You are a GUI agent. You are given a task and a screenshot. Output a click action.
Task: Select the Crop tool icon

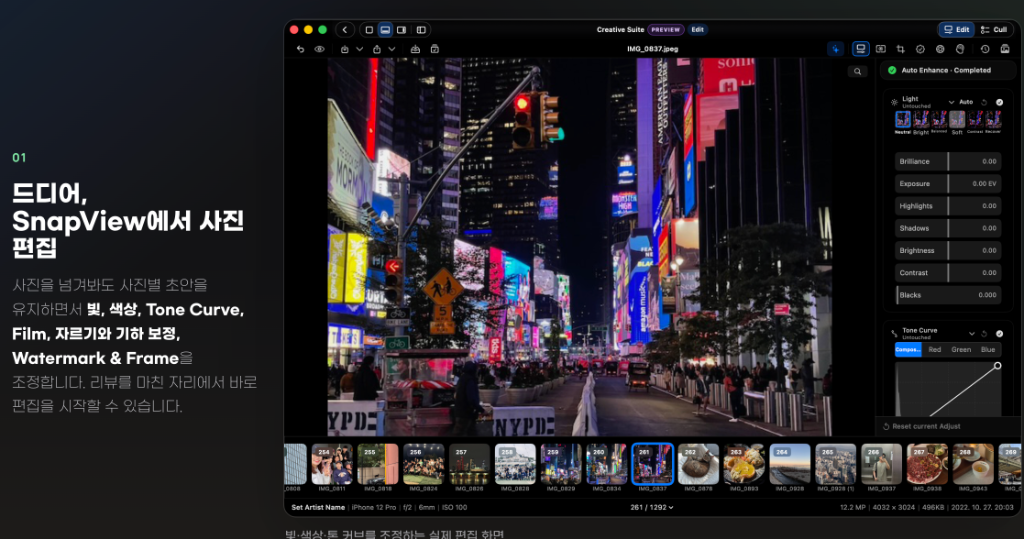[901, 49]
